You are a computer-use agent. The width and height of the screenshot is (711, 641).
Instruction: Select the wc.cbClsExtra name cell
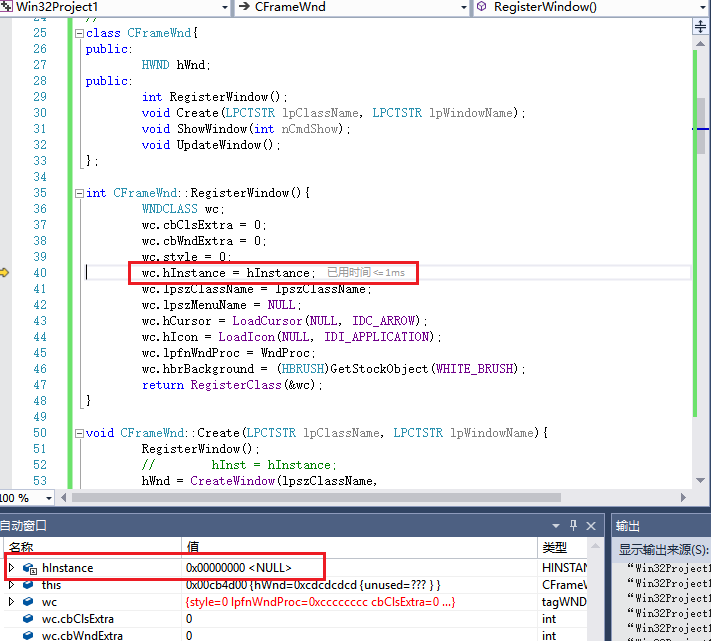click(78, 619)
